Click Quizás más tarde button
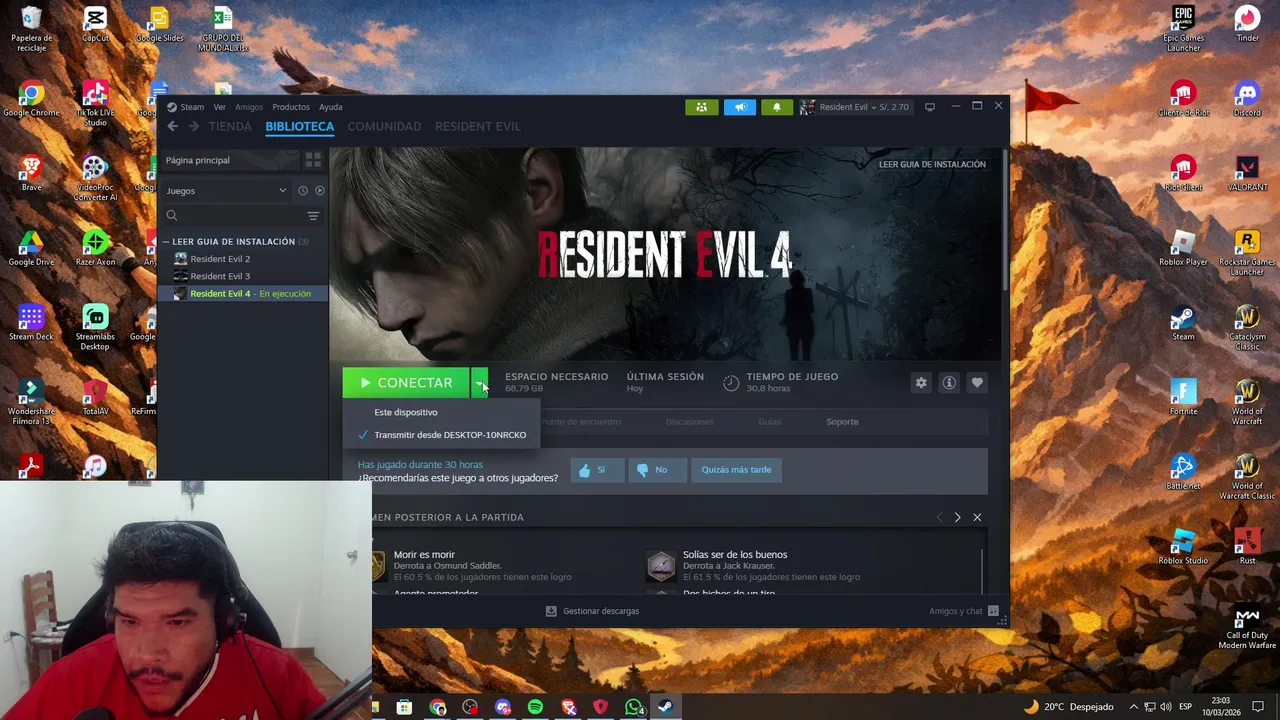The height and width of the screenshot is (720, 1280). (736, 470)
